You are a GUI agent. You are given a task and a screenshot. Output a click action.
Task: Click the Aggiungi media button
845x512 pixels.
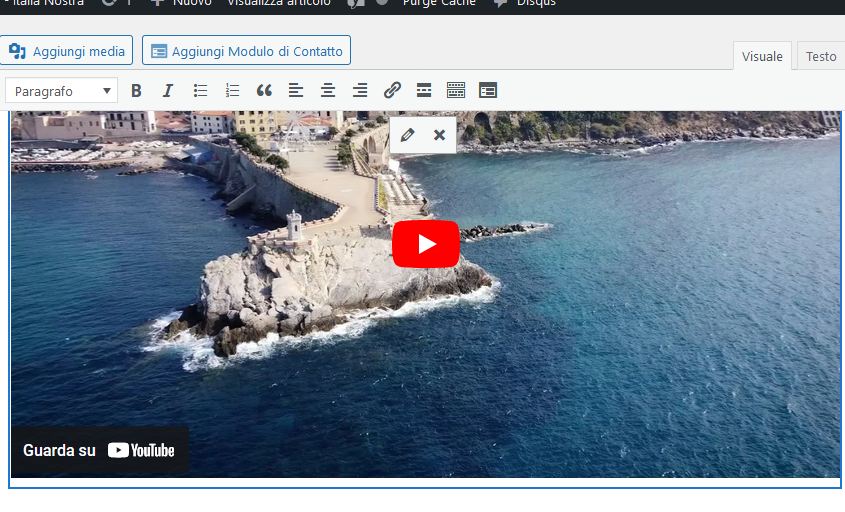(67, 51)
